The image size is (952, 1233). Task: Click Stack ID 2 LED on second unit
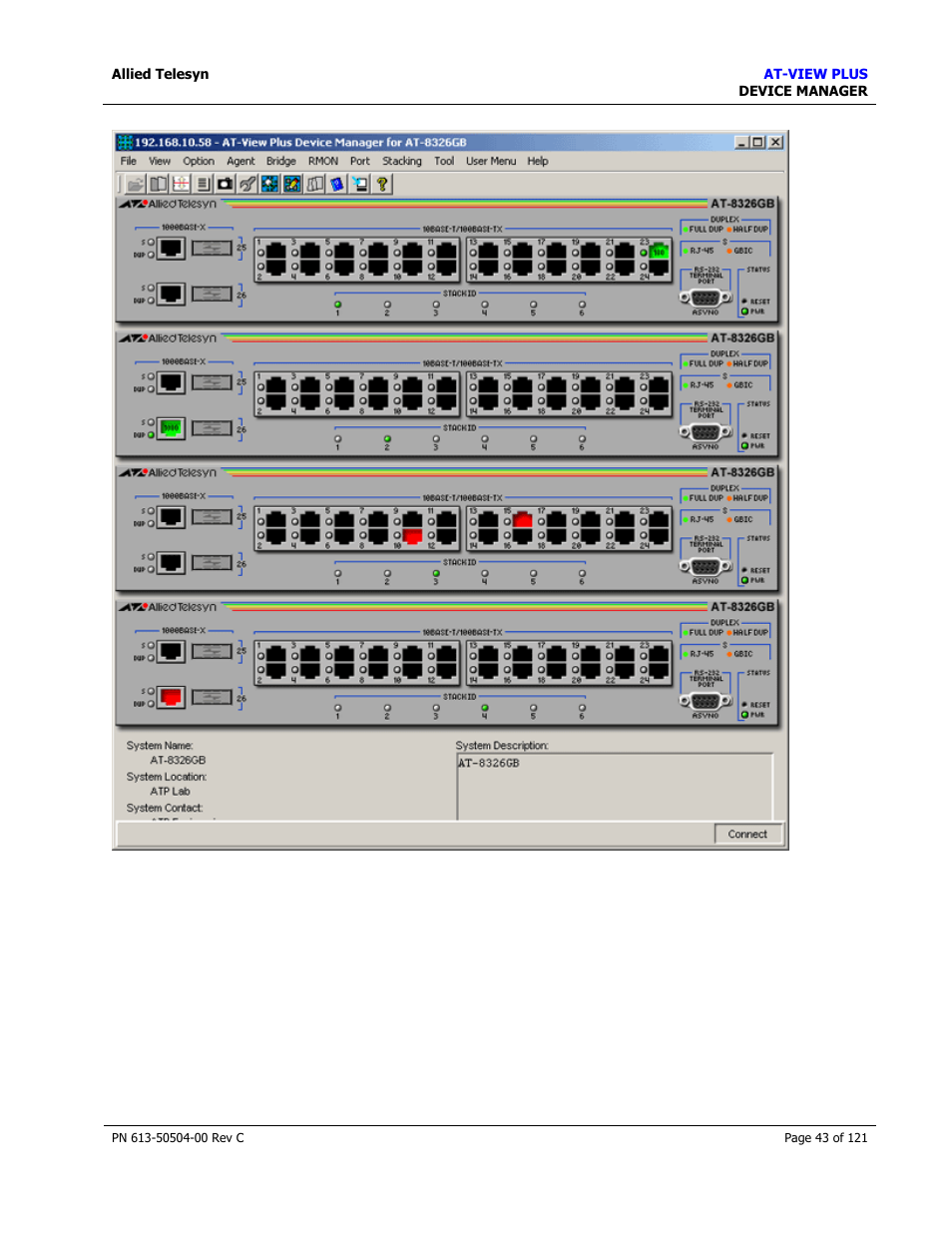tap(387, 438)
